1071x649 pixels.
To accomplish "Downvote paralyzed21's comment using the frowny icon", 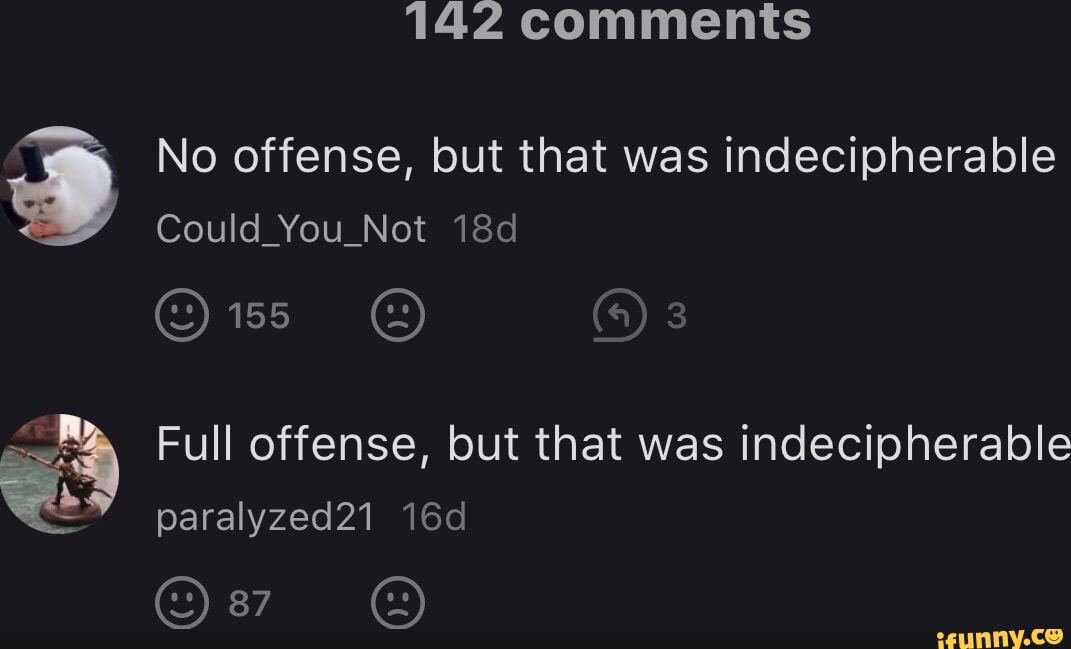I will pos(397,602).
